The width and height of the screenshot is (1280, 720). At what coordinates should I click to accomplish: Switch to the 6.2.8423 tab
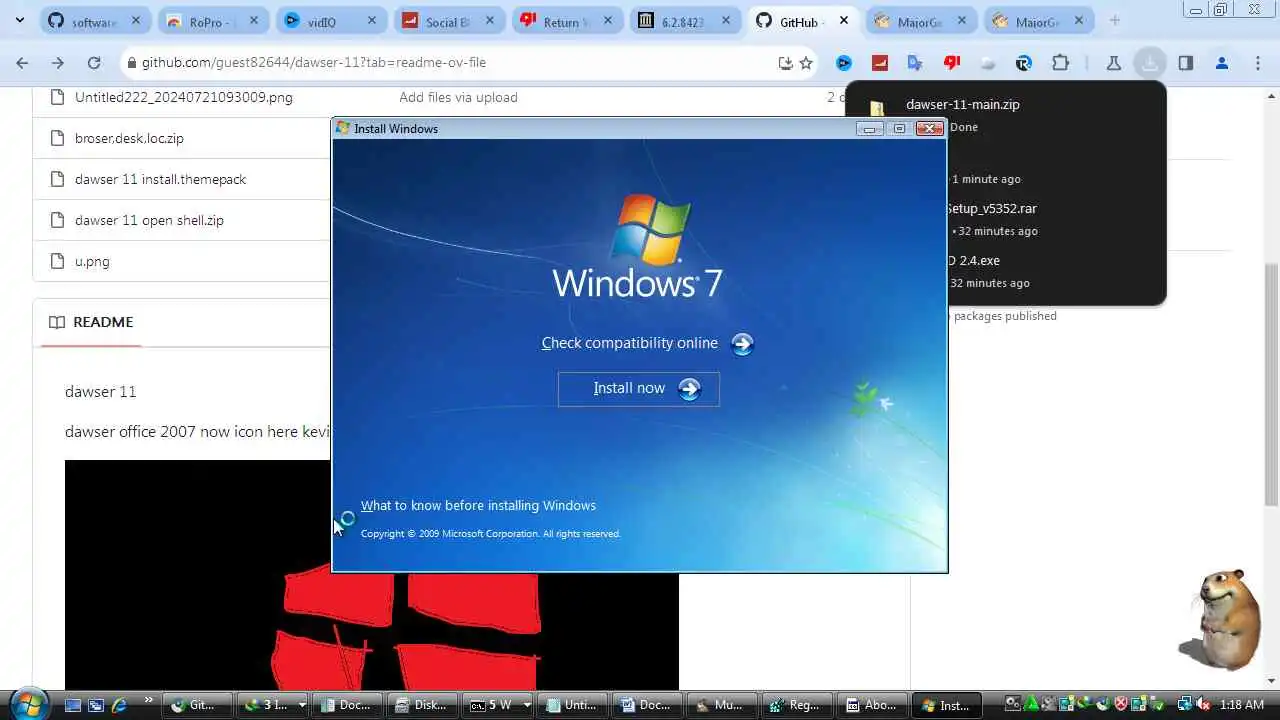pos(685,21)
